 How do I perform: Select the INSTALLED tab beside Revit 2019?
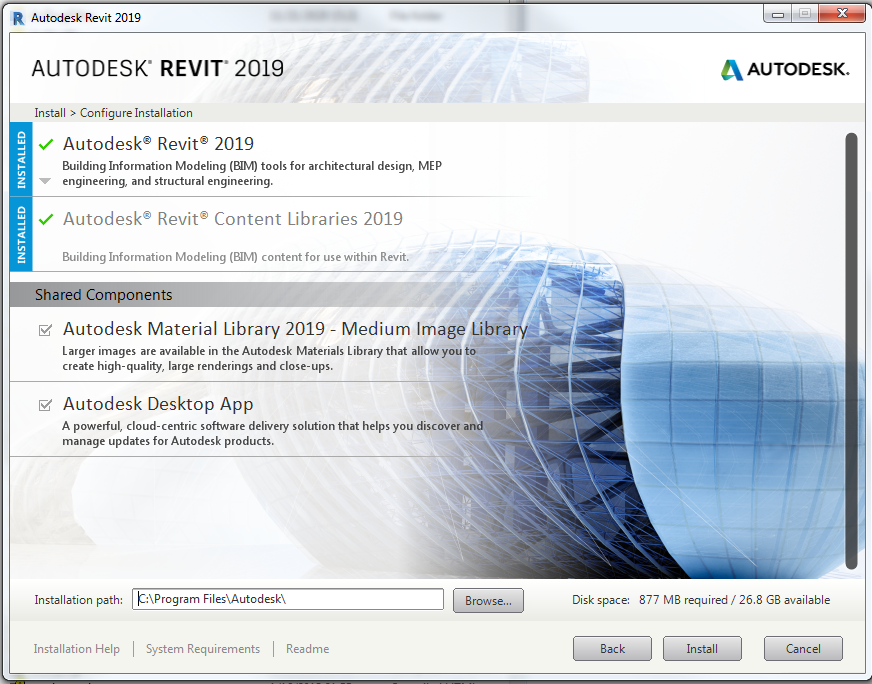(18, 159)
